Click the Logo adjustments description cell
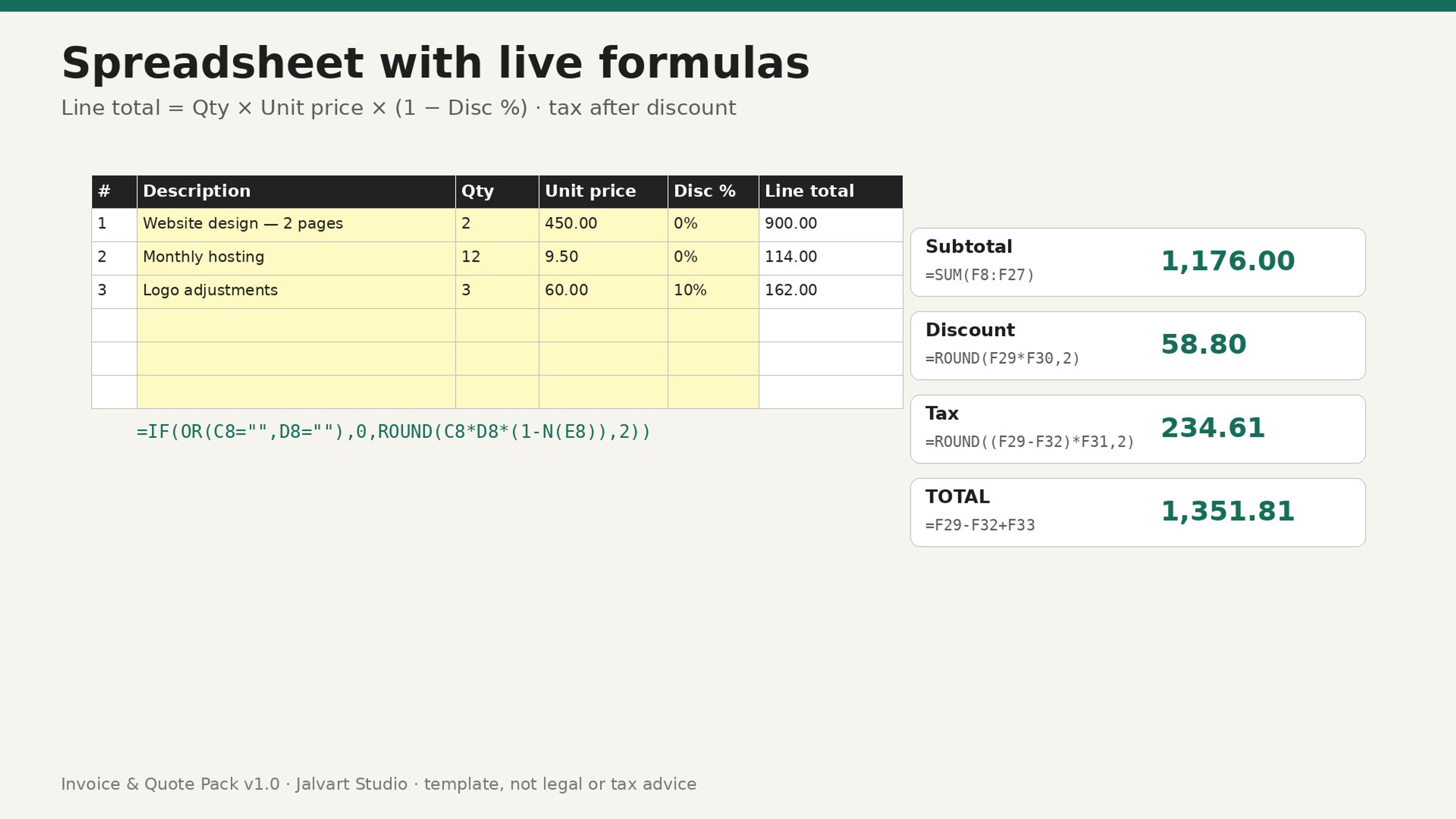Image resolution: width=1456 pixels, height=819 pixels. coord(296,292)
